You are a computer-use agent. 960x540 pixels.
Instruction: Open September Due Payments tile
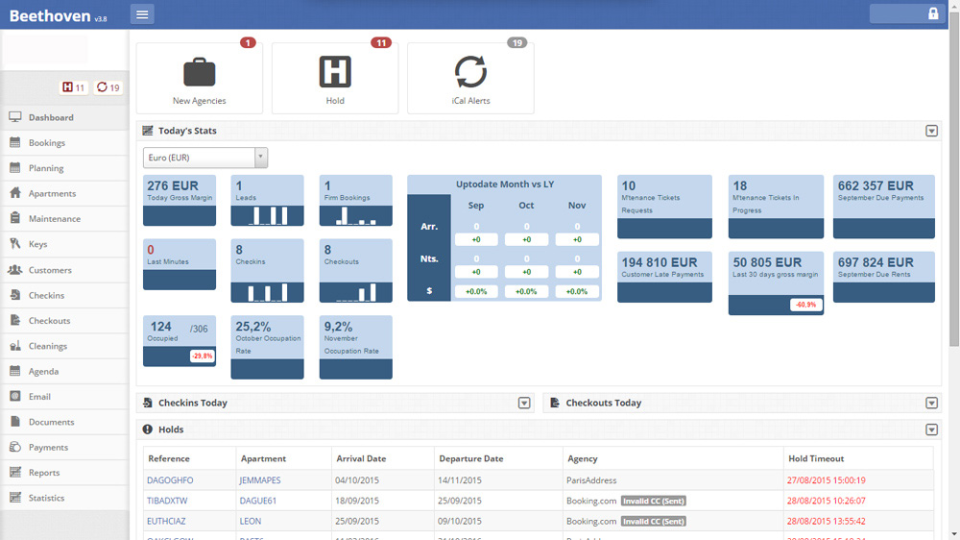pos(883,206)
